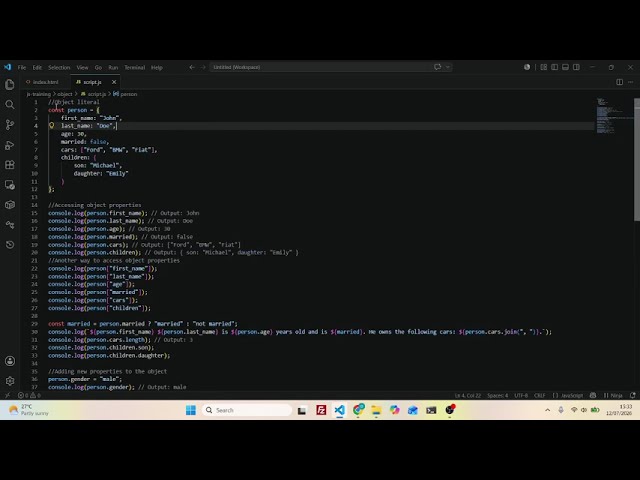Open the Run and Debug view
The height and width of the screenshot is (480, 640).
pos(10,145)
